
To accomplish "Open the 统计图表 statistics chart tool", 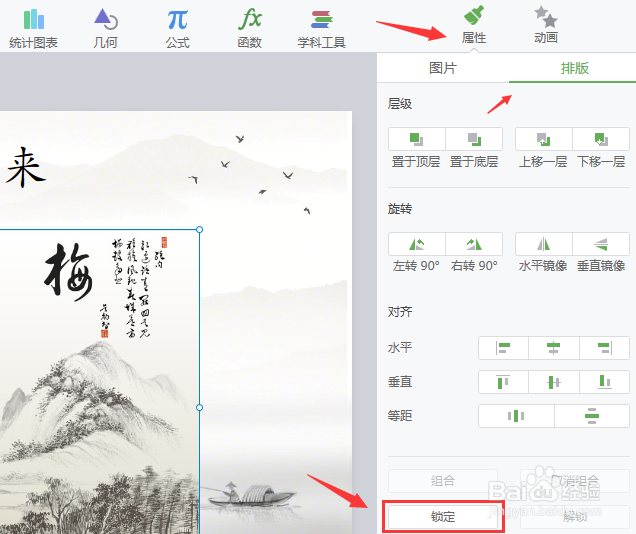I will (33, 29).
